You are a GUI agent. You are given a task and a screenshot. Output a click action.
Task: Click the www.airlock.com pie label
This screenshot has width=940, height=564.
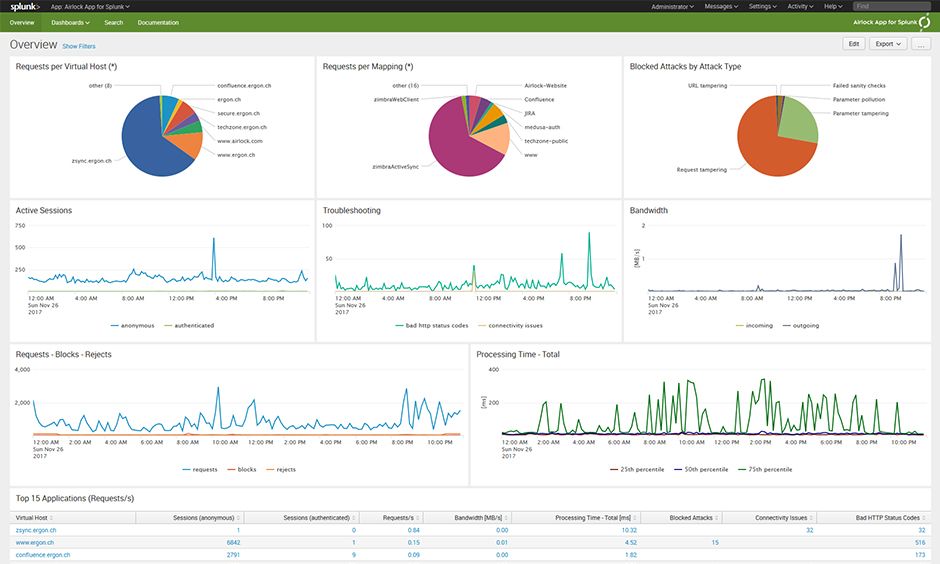tap(240, 141)
